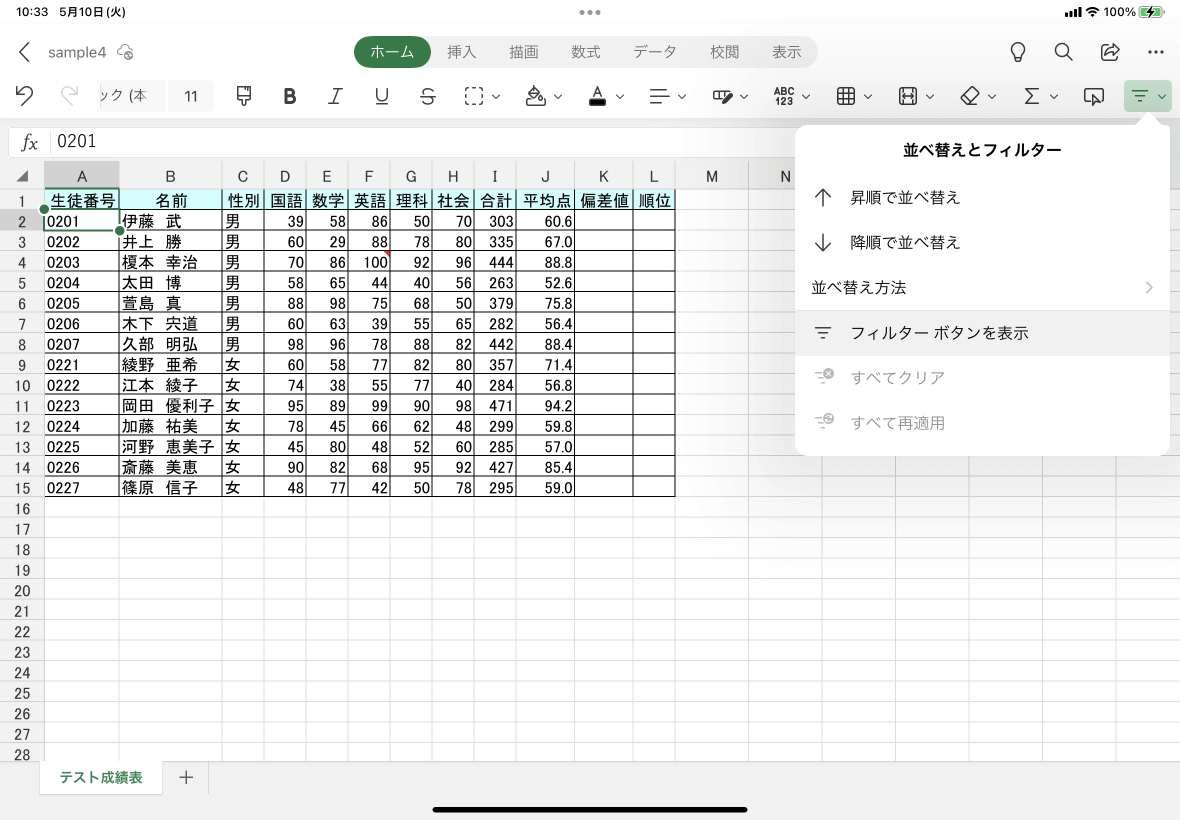
Task: Open the search magnifier
Action: (x=1063, y=52)
